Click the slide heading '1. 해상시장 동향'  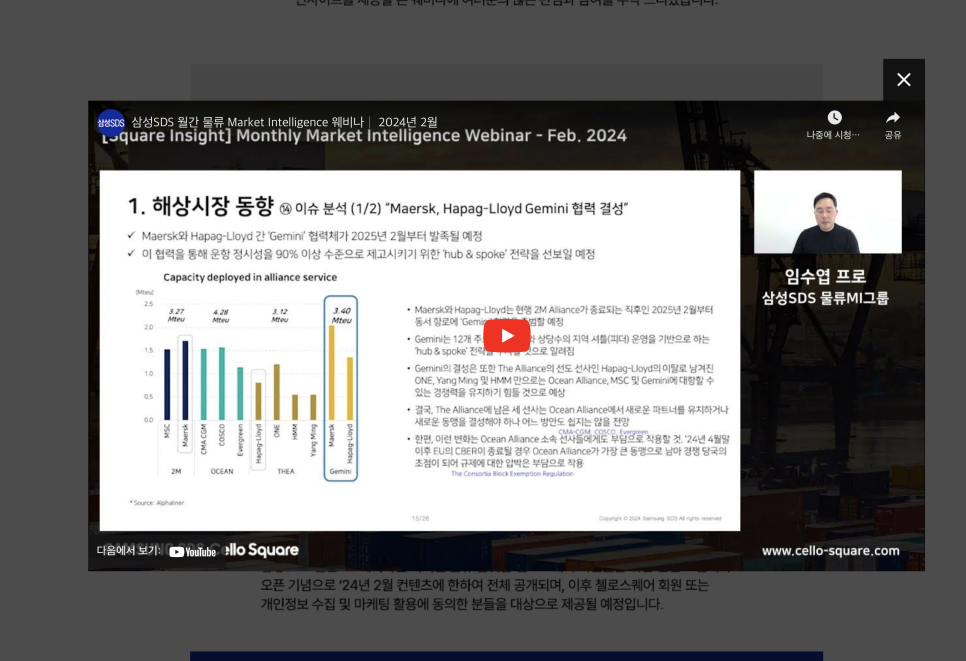[200, 206]
